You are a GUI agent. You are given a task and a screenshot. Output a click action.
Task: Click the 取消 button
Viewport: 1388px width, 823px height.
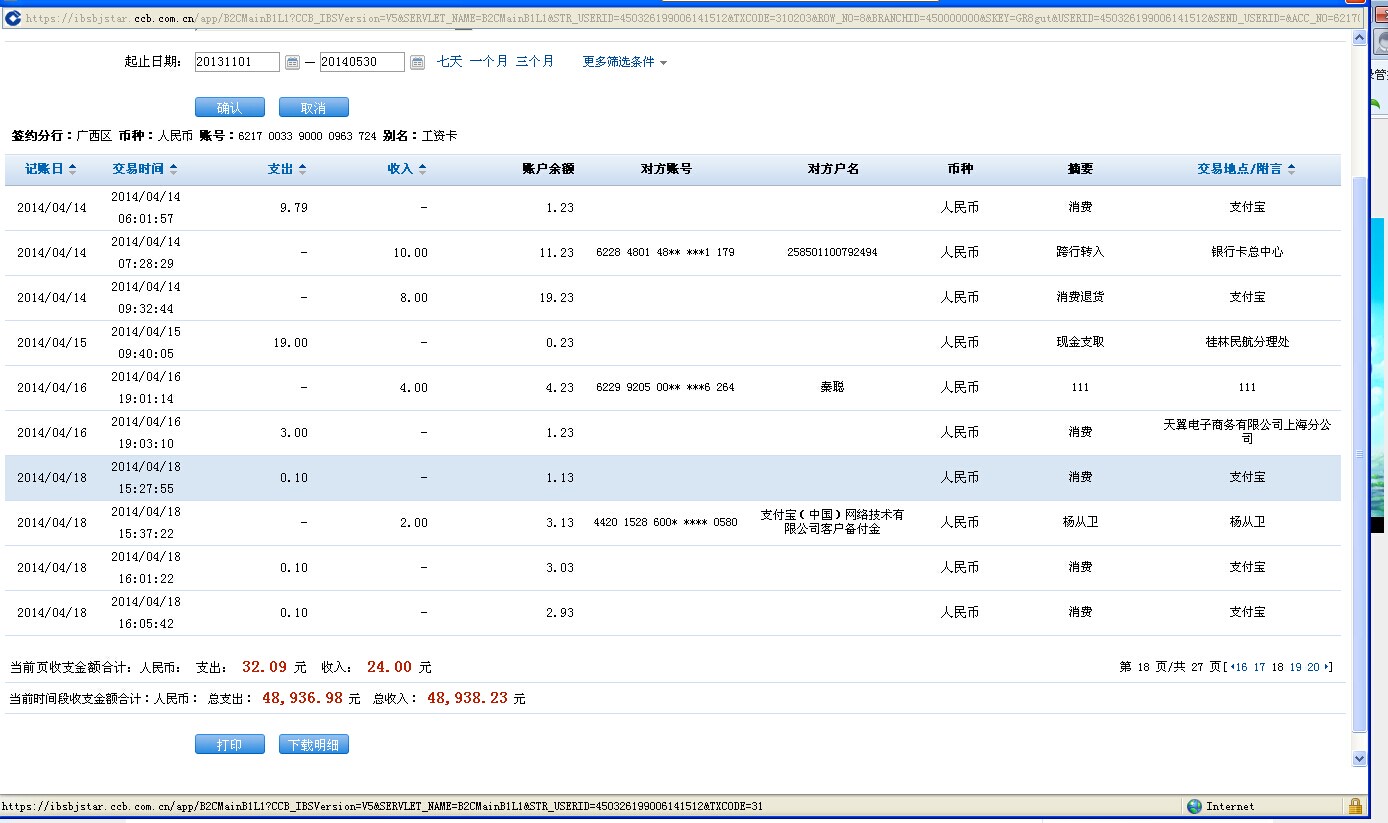pyautogui.click(x=313, y=108)
